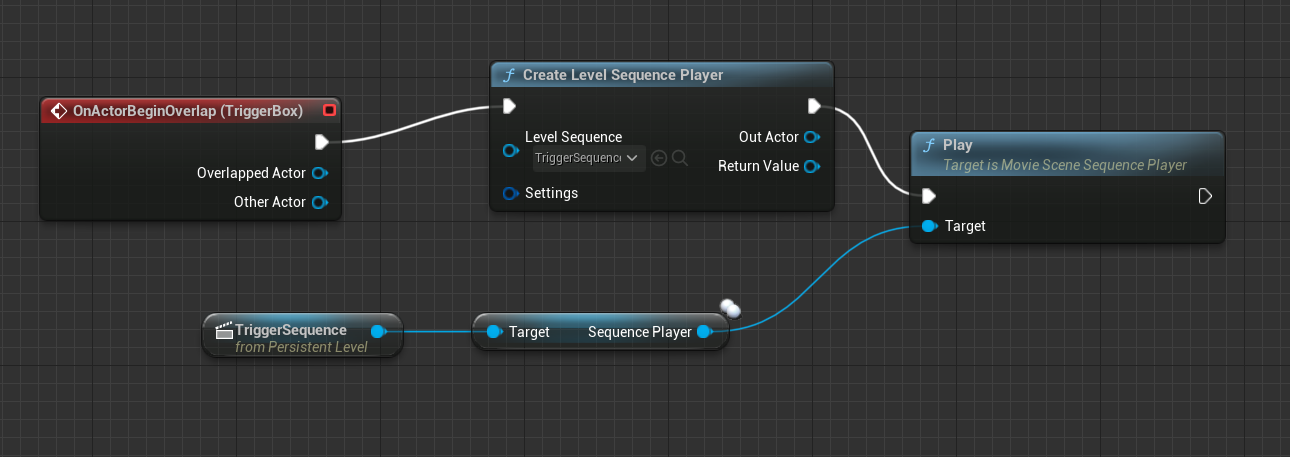This screenshot has height=457, width=1290.
Task: Click the Out Actor output pin
Action: point(811,137)
